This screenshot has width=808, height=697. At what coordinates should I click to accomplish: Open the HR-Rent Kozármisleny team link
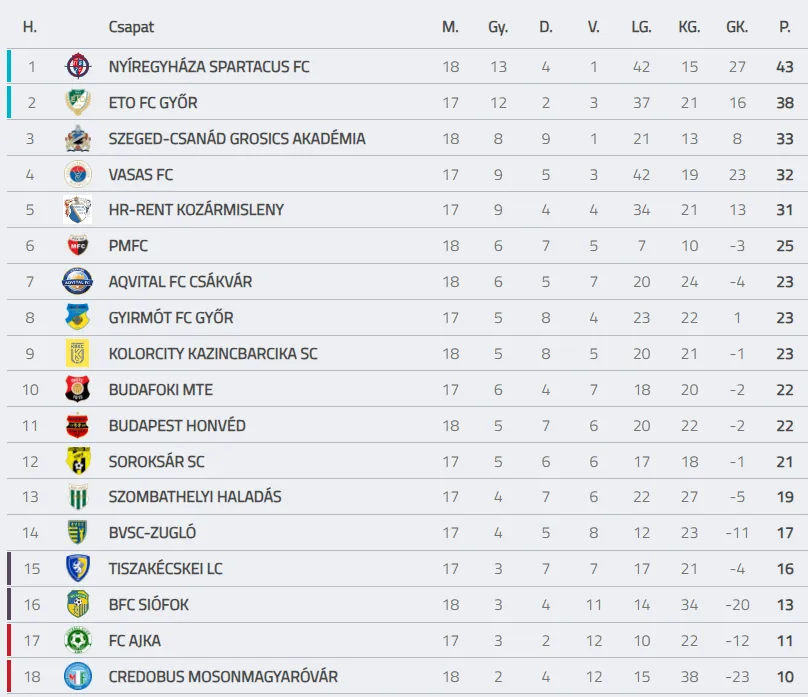[196, 210]
